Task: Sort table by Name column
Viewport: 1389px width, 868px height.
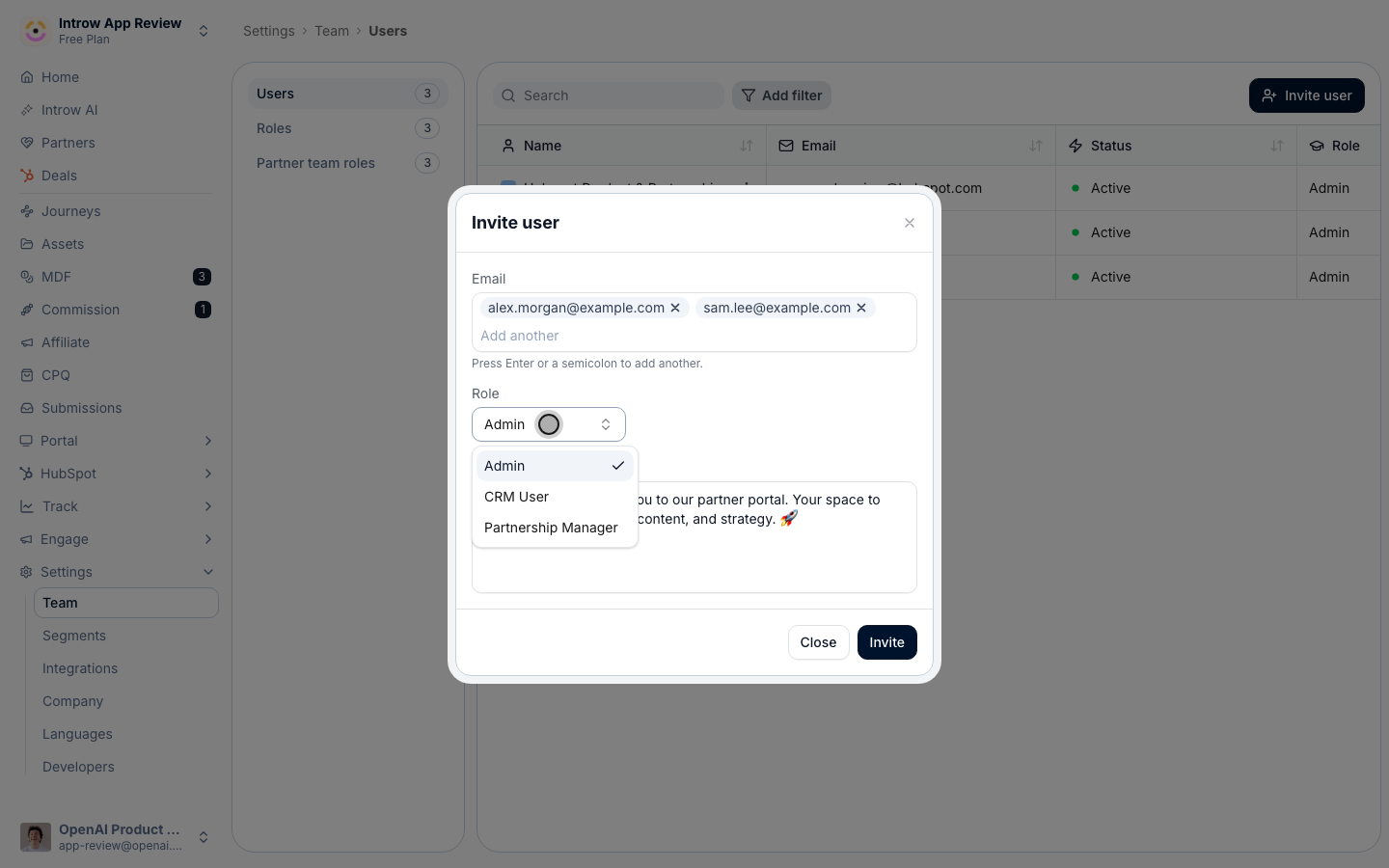Action: coord(747,146)
